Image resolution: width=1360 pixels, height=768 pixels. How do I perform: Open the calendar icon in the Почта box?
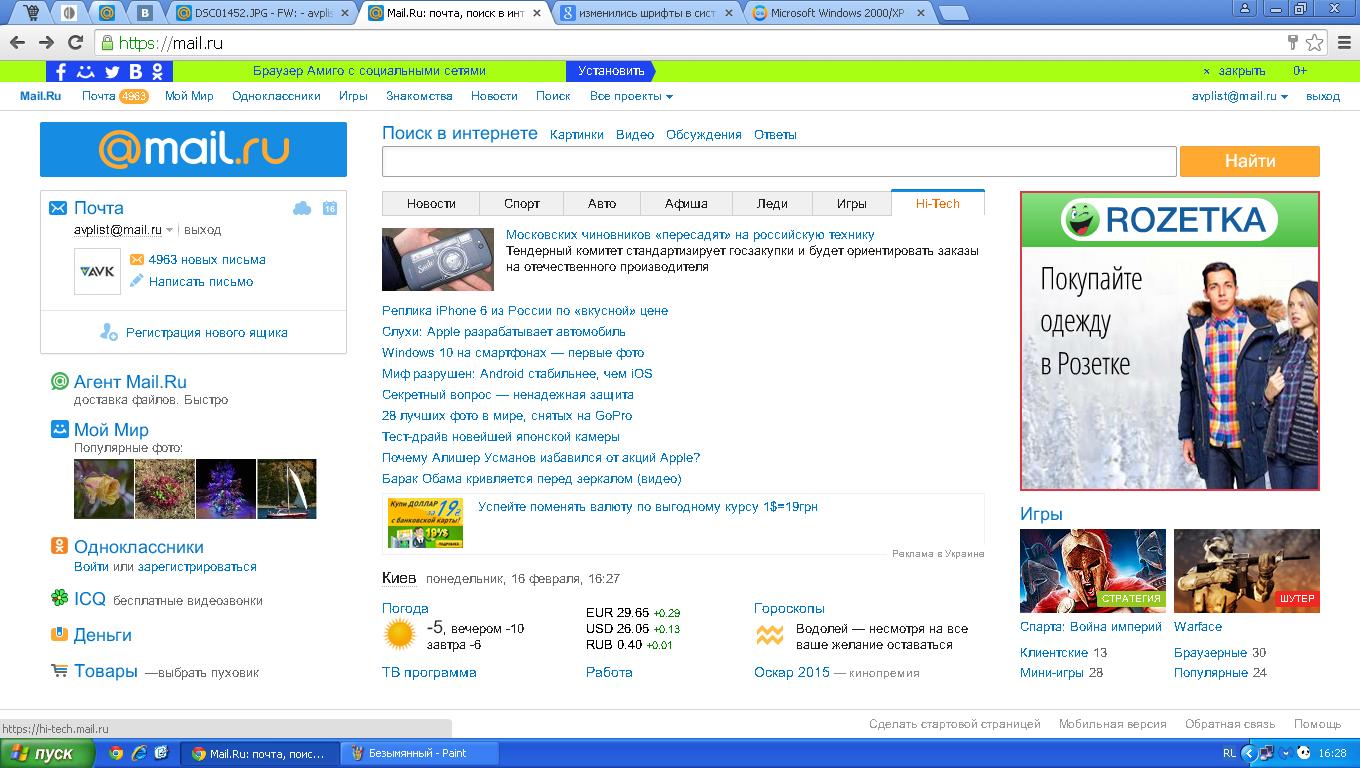[x=330, y=208]
